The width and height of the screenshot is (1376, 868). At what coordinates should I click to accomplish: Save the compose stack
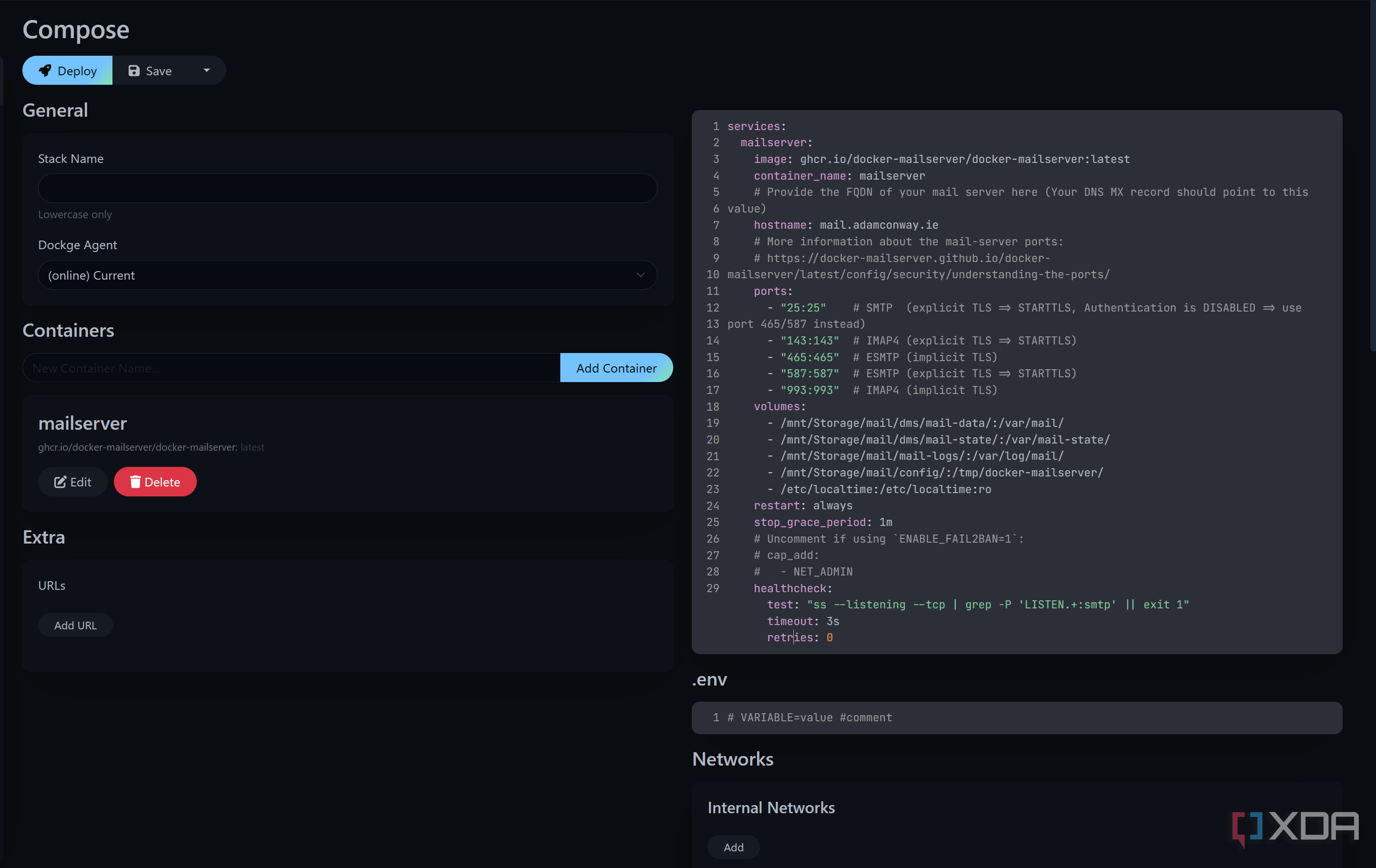pyautogui.click(x=150, y=71)
